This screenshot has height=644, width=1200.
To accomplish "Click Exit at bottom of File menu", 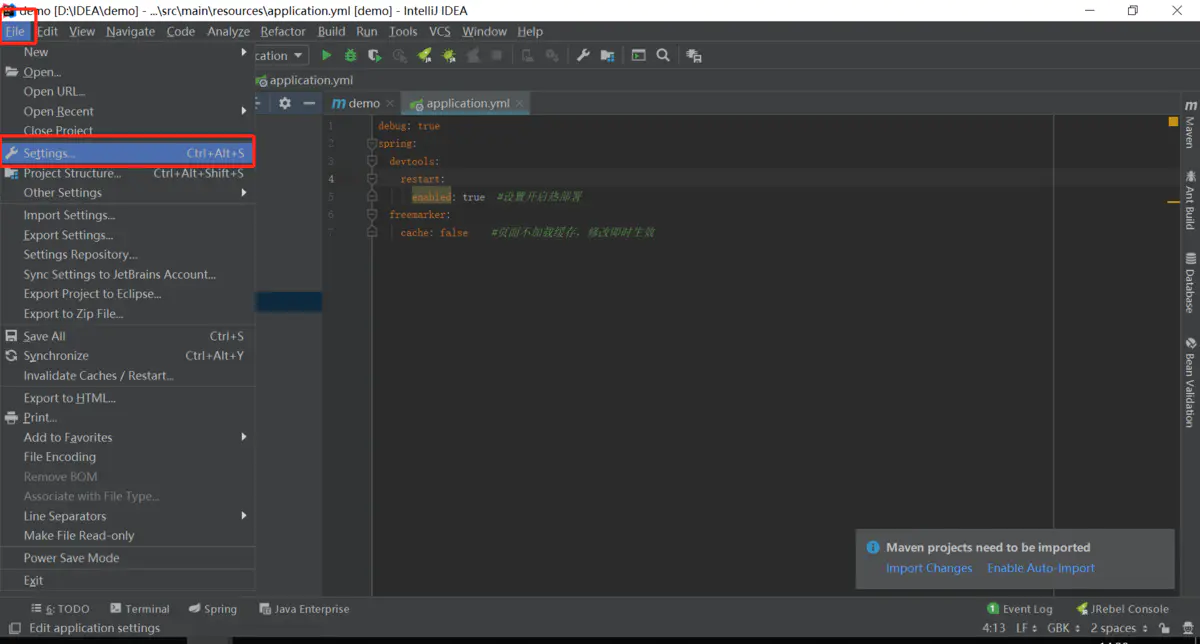I will coord(127,580).
